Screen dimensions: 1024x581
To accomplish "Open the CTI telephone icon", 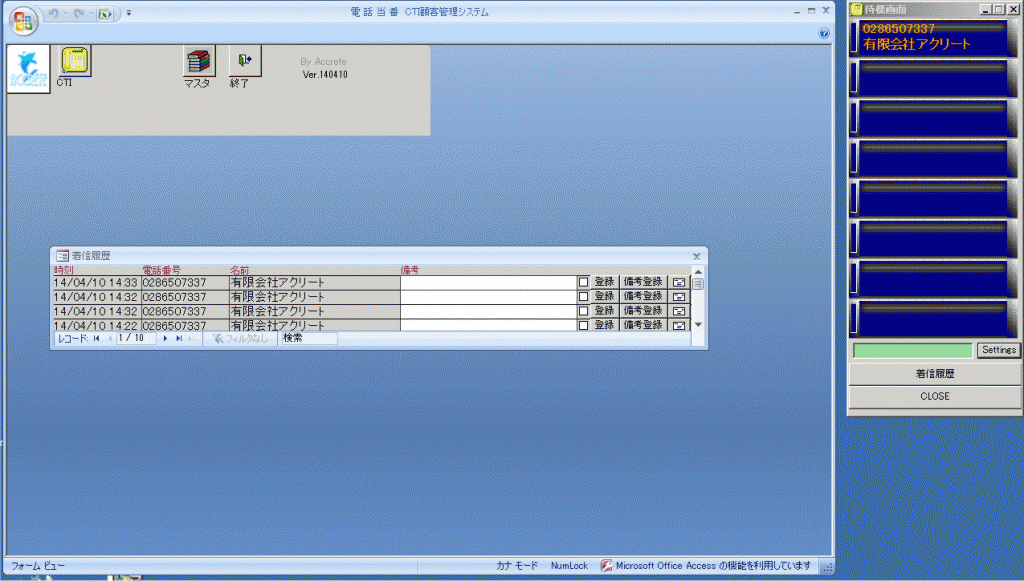I will tap(74, 61).
